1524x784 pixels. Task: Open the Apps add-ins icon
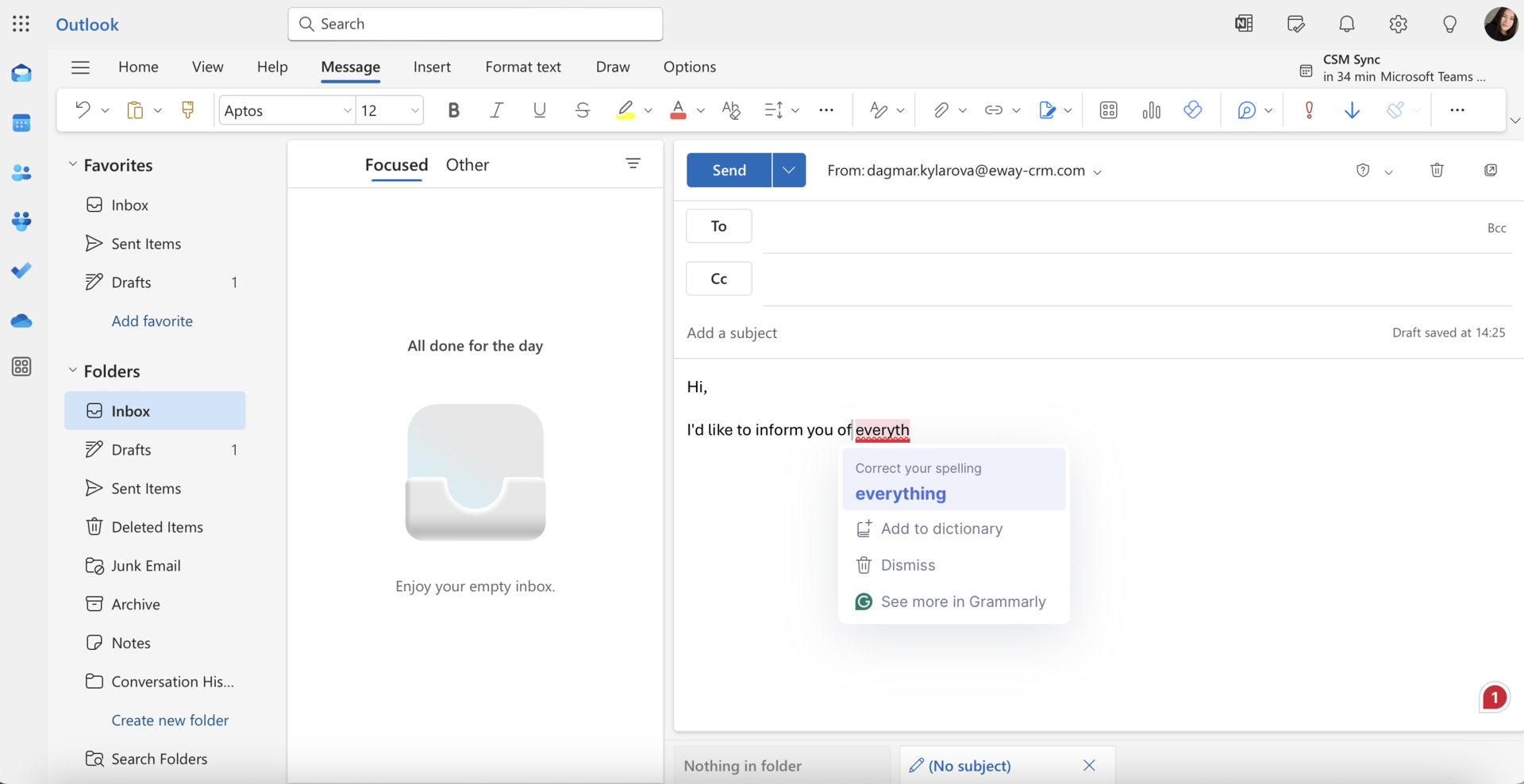1109,110
